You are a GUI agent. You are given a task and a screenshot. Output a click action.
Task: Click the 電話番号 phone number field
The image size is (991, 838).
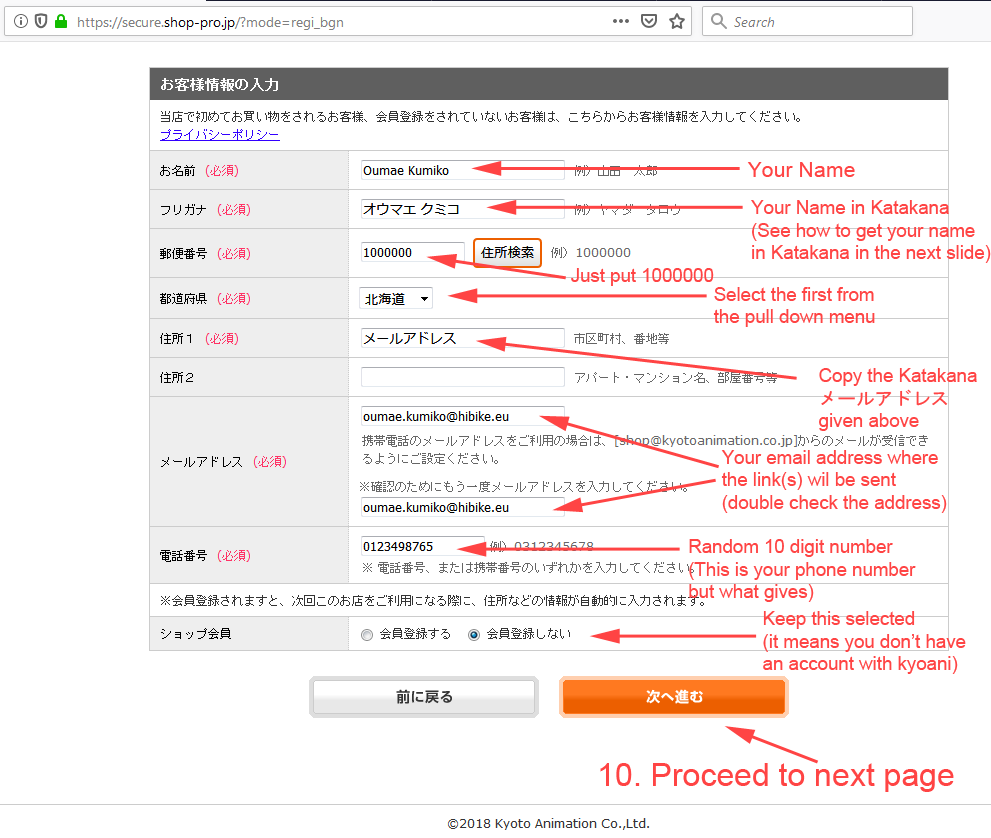pos(422,546)
